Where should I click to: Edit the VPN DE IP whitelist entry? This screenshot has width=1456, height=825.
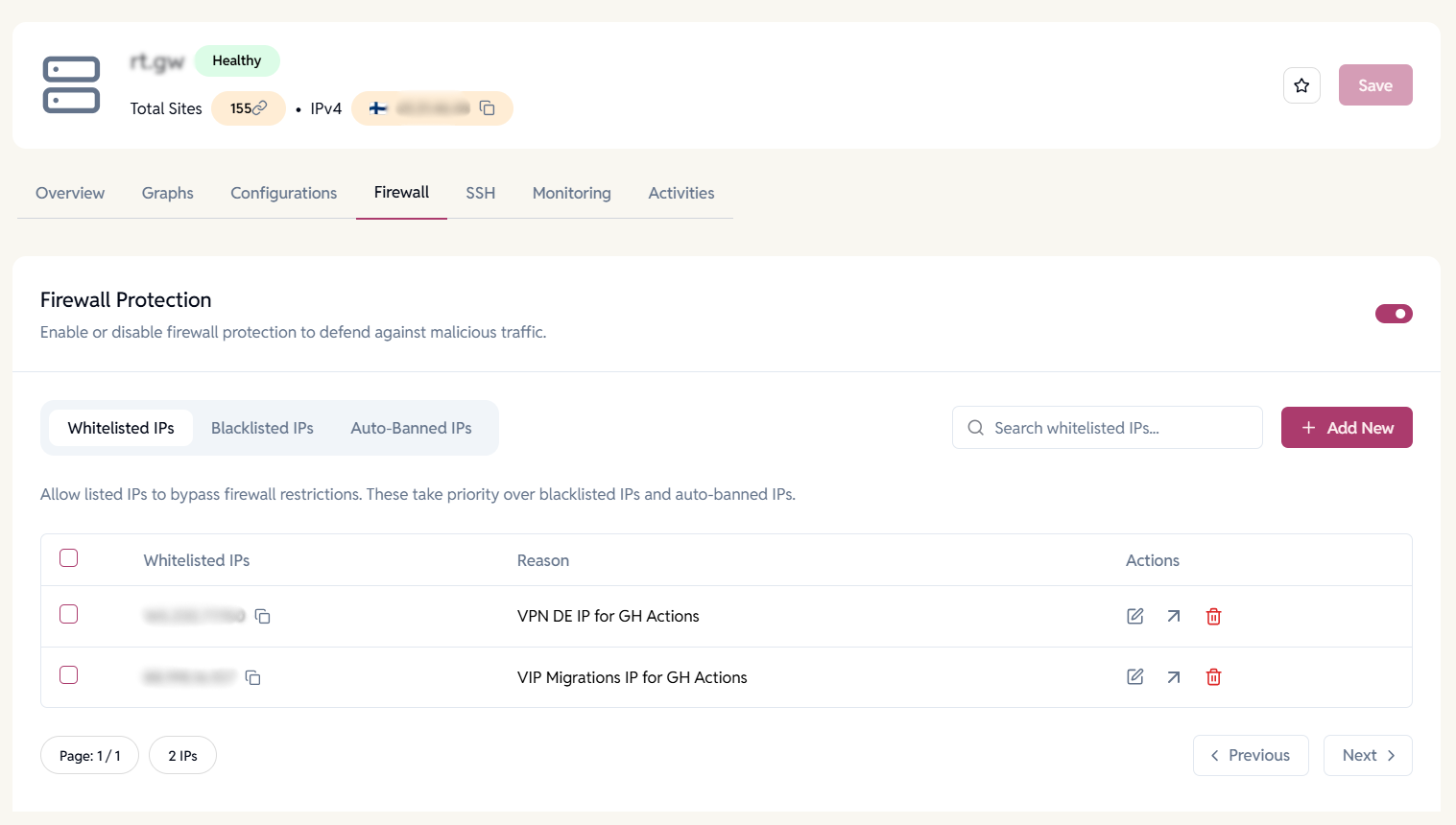coord(1134,616)
